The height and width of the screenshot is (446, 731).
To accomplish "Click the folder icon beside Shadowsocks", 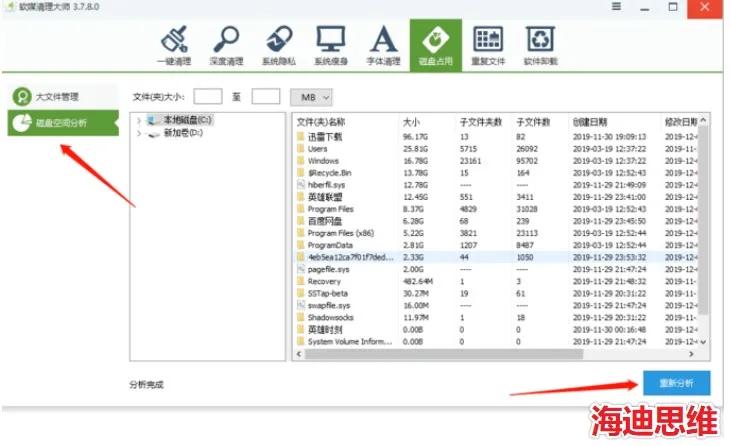I will click(301, 317).
